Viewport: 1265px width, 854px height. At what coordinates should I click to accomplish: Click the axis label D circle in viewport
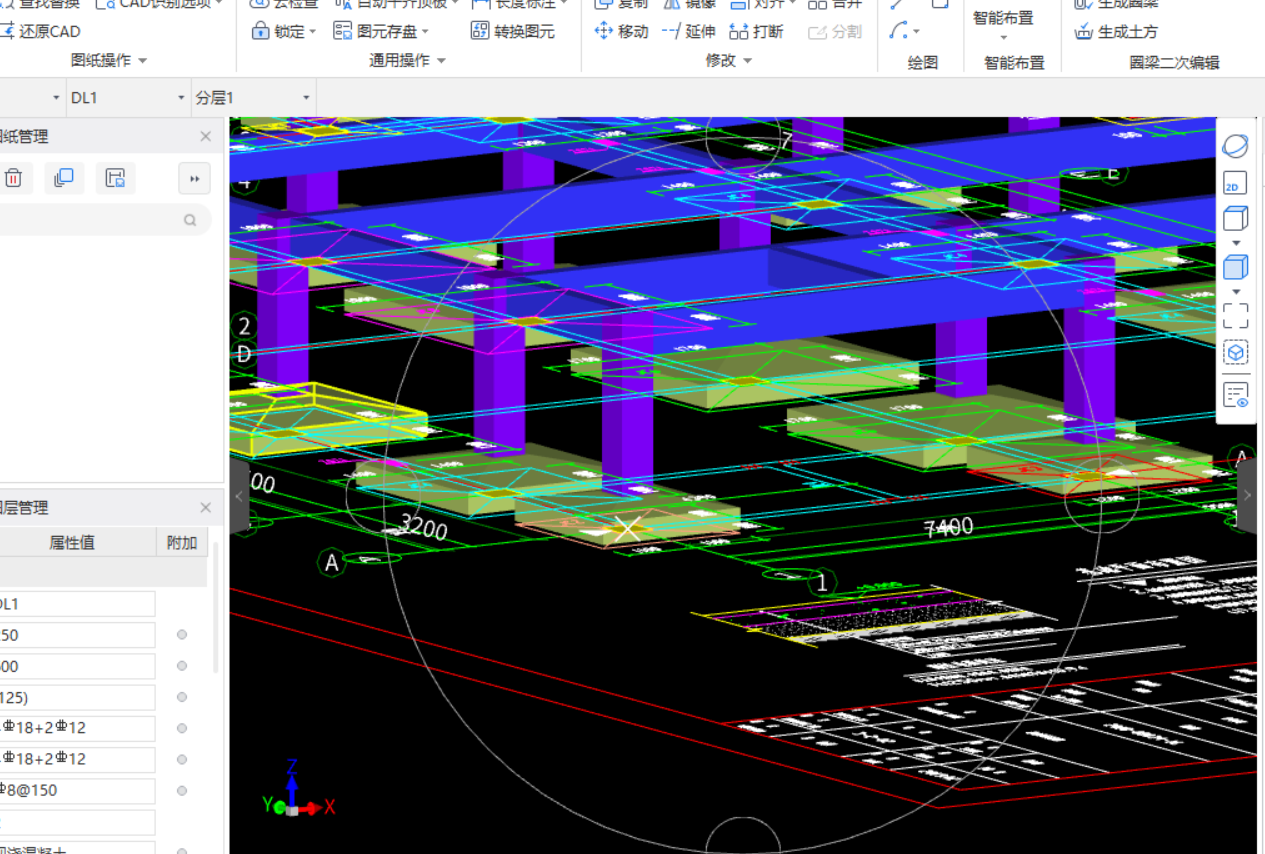tap(243, 354)
